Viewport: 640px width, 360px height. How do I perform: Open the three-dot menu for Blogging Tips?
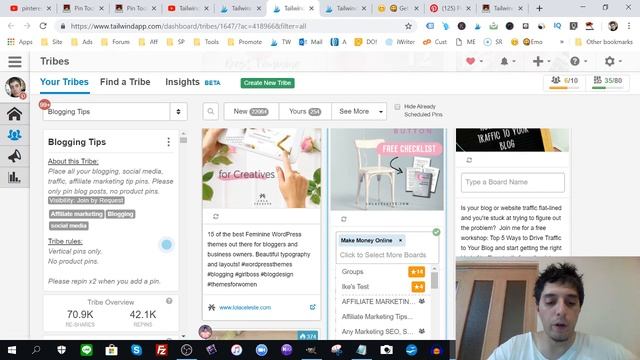169,142
